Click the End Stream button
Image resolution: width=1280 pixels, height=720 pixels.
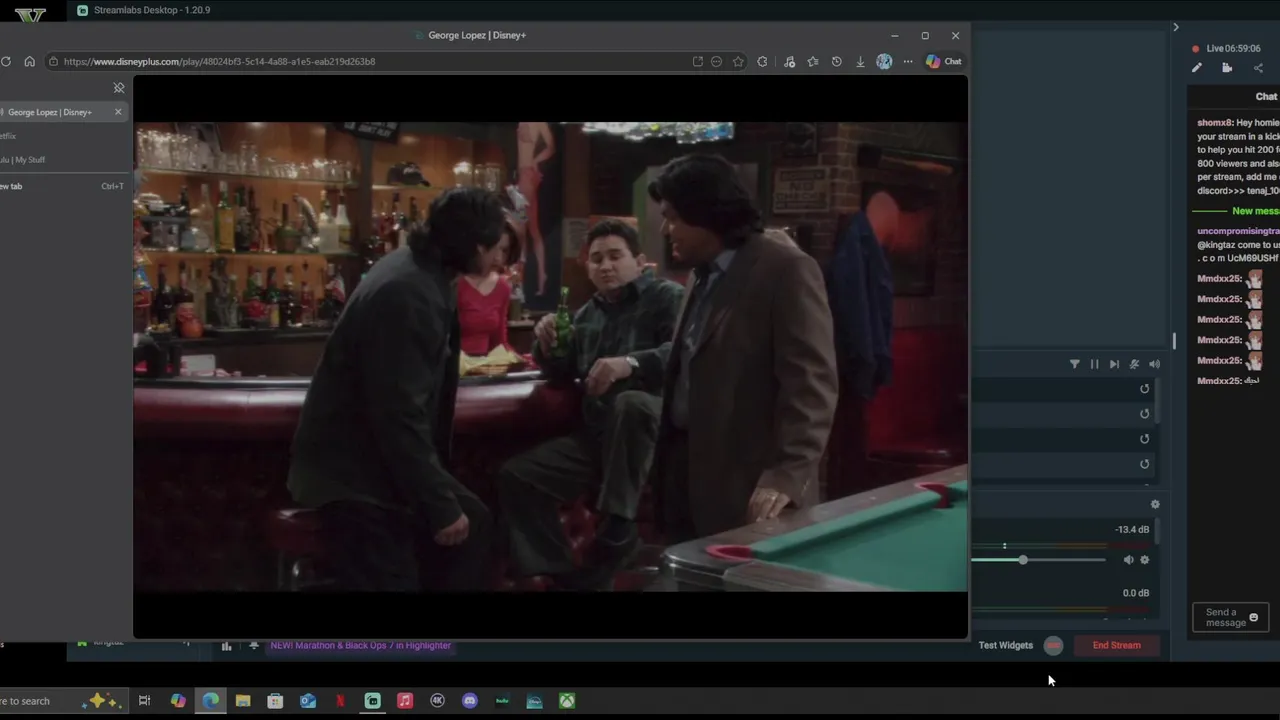click(x=1116, y=645)
